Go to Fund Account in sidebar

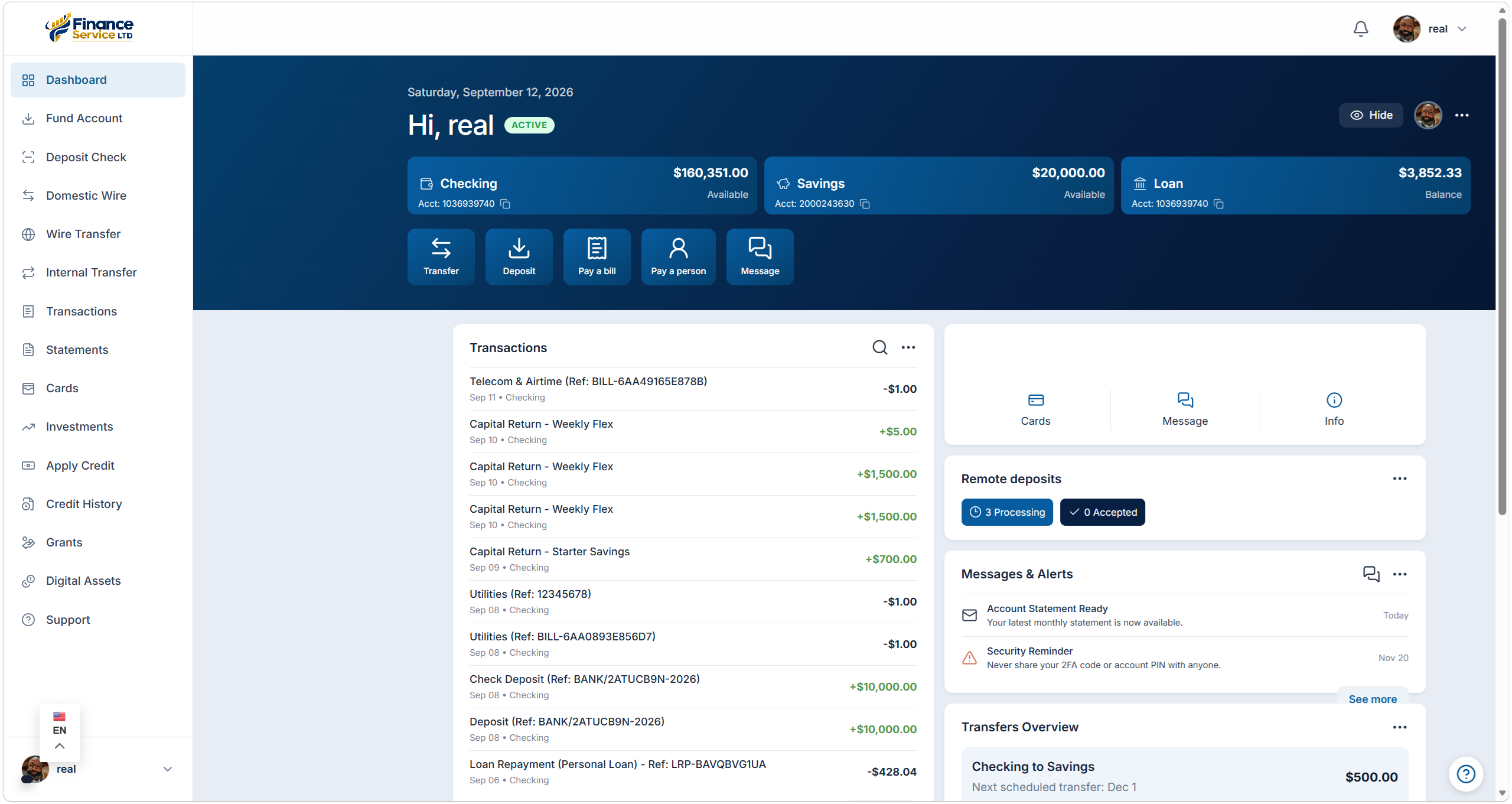[x=97, y=118]
